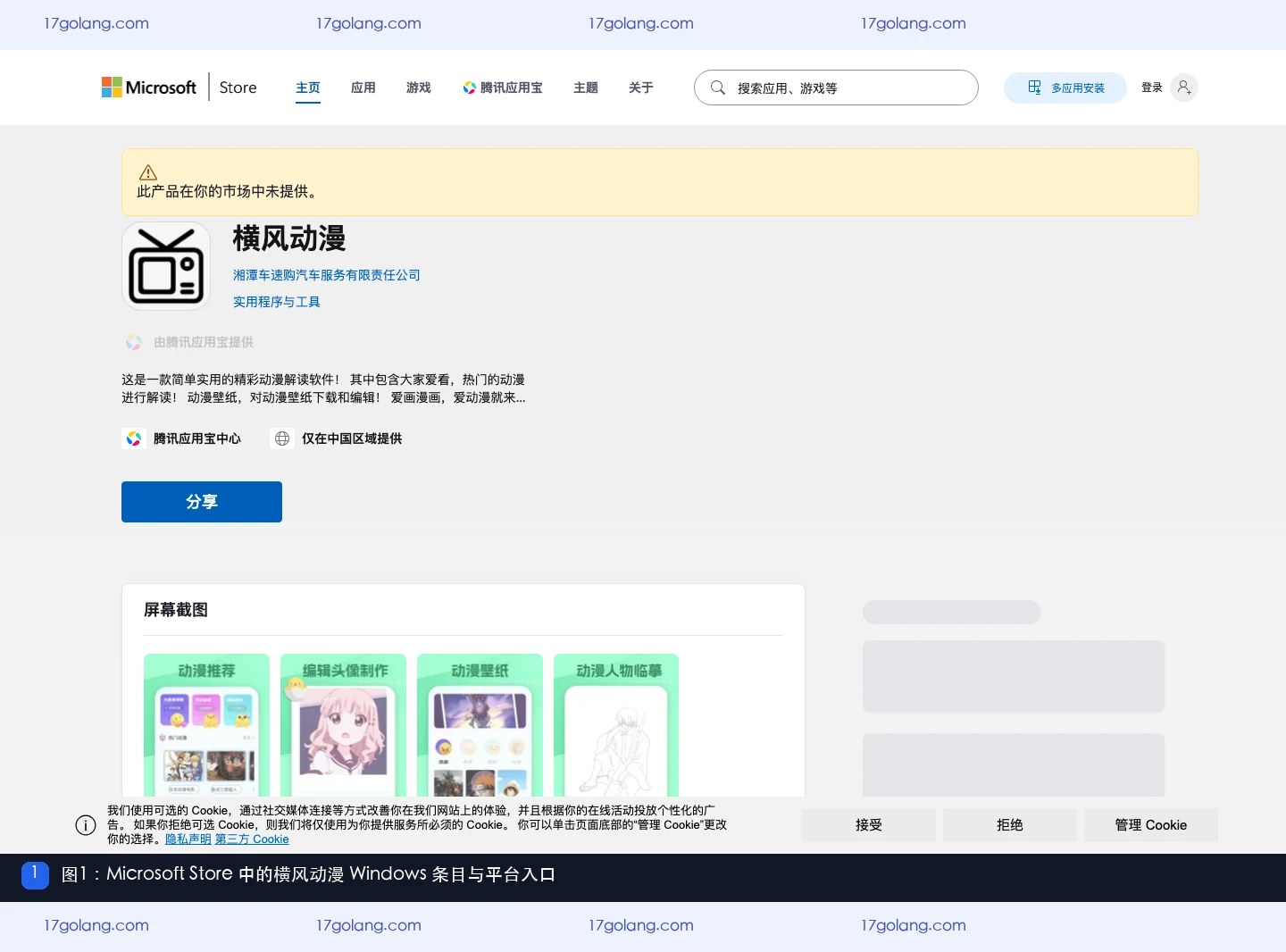The image size is (1286, 952).
Task: Click the globe icon beside 仅在中国区域提供
Action: [282, 438]
